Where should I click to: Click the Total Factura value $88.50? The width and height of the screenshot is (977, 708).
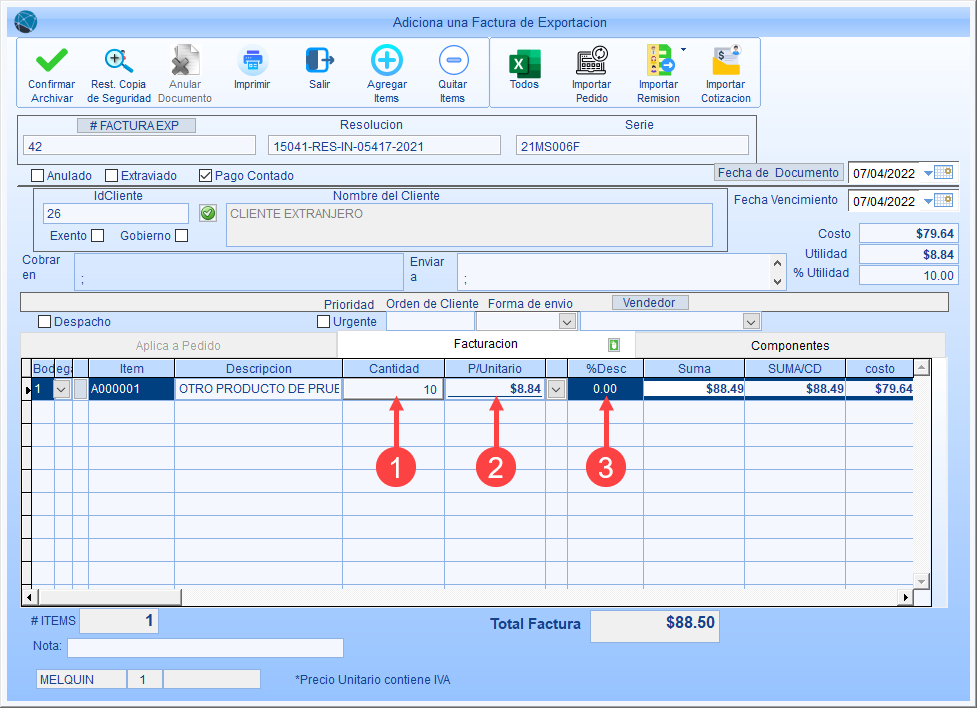pos(655,626)
